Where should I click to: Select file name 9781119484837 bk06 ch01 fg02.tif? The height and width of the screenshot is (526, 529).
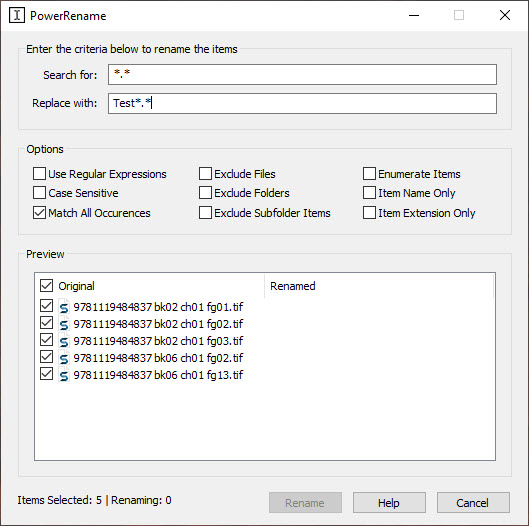click(158, 358)
